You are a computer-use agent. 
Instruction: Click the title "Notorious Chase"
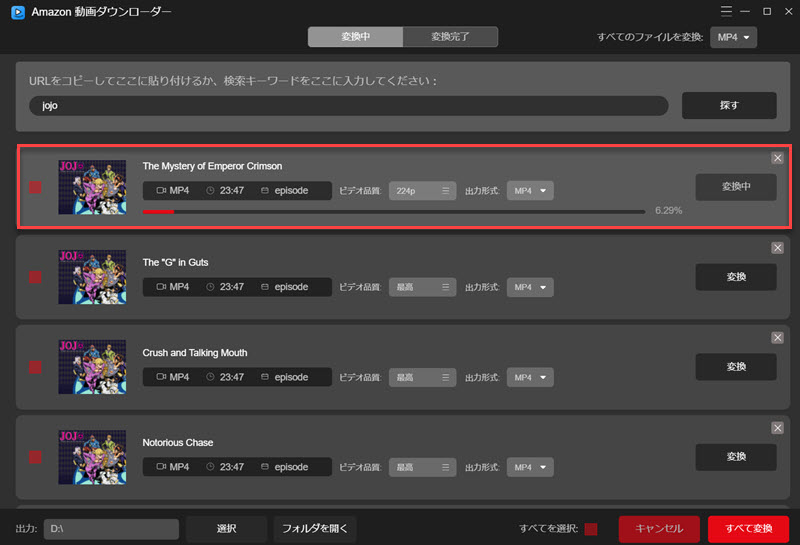coord(178,442)
